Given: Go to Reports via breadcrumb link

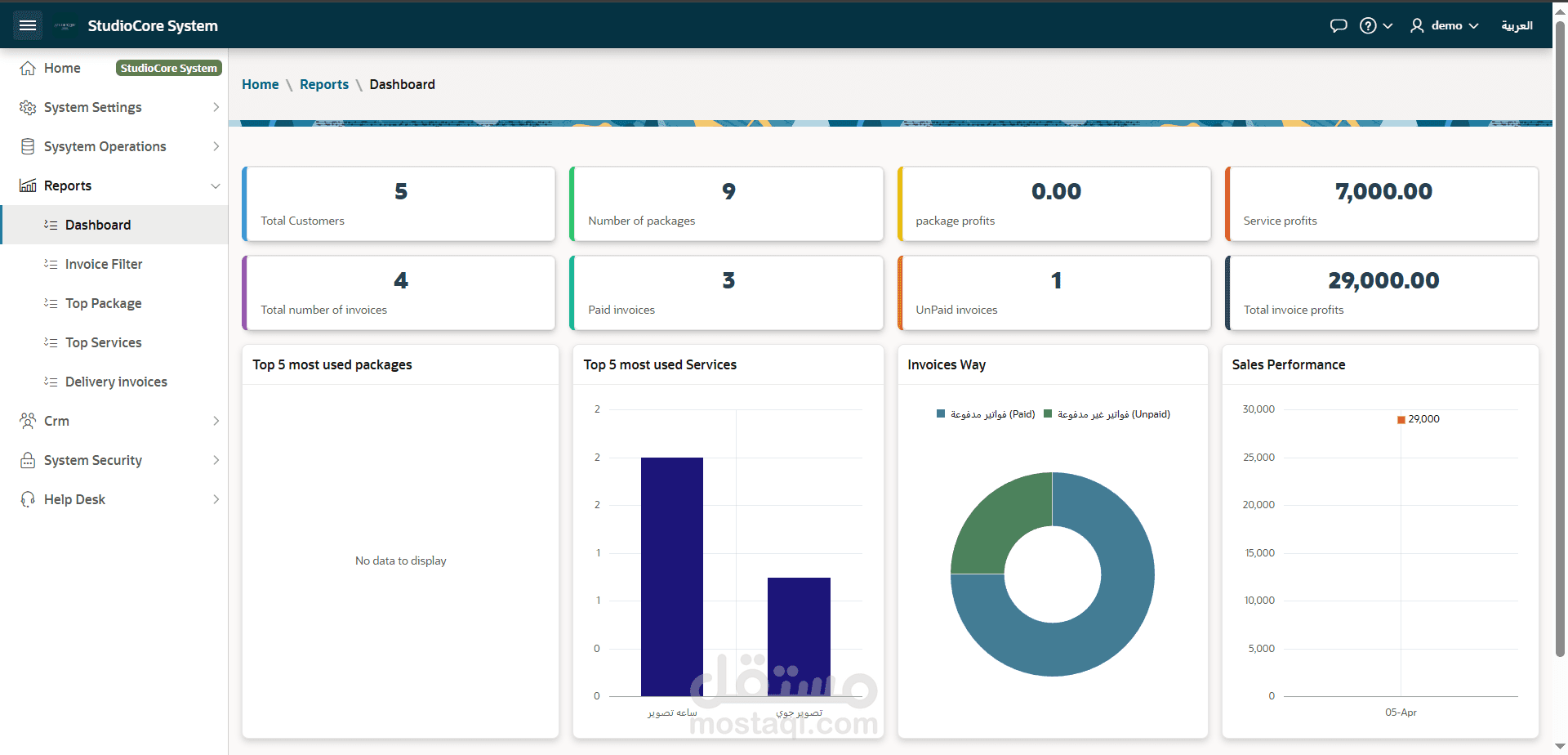Looking at the screenshot, I should pyautogui.click(x=324, y=84).
